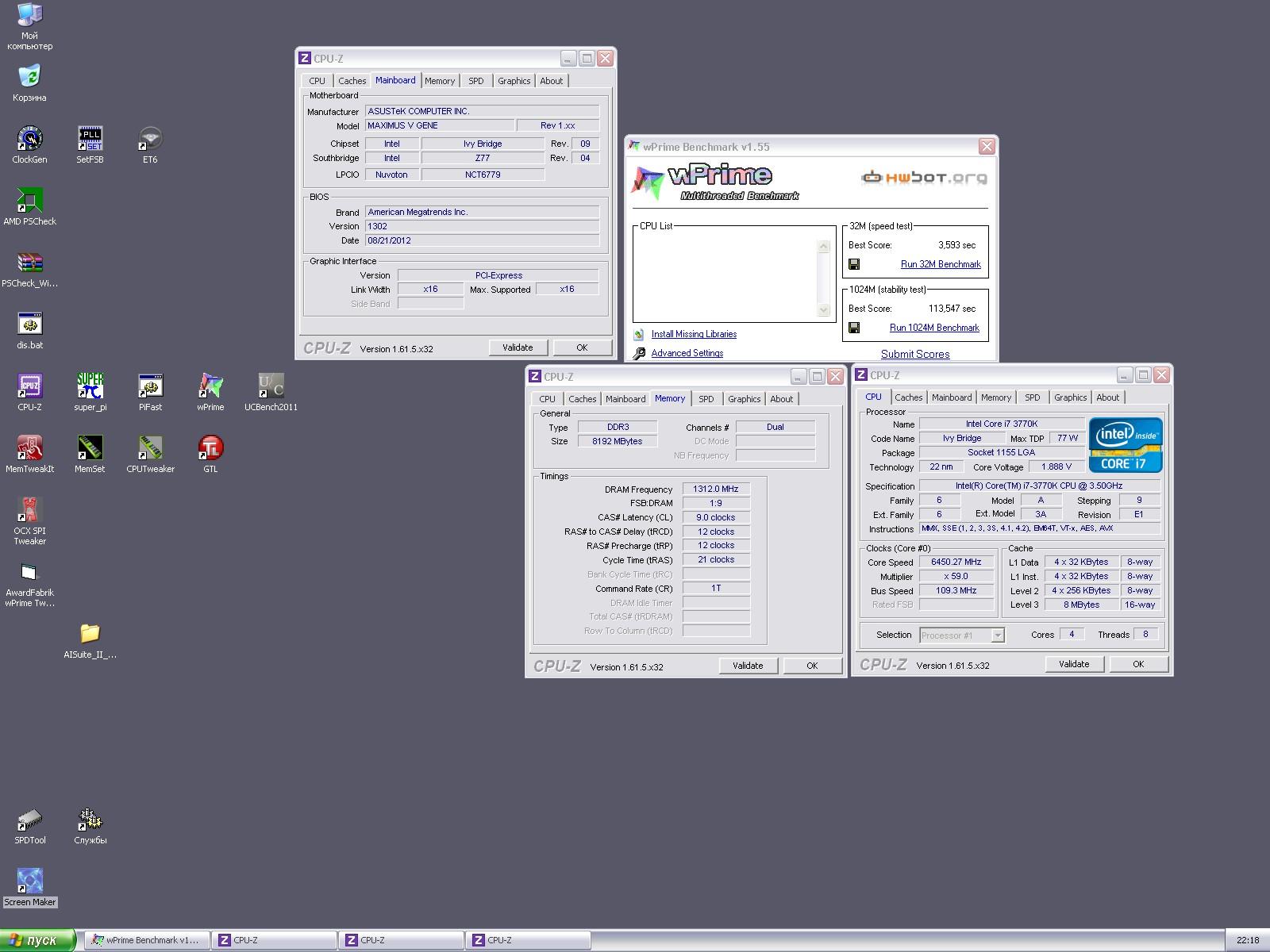Image resolution: width=1270 pixels, height=952 pixels.
Task: Click the DRAM Frequency value 1312.0 MHz
Action: pyautogui.click(x=716, y=489)
